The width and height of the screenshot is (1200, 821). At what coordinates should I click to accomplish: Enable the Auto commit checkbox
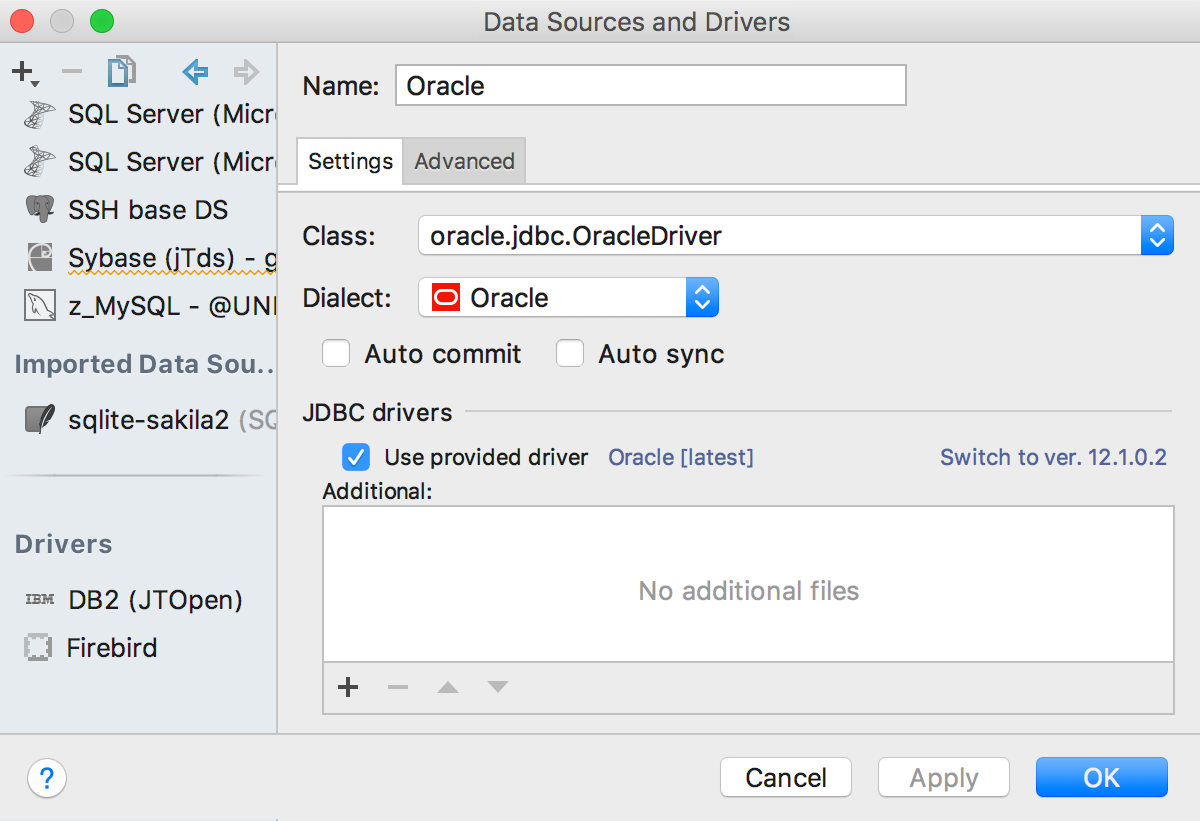pyautogui.click(x=336, y=354)
